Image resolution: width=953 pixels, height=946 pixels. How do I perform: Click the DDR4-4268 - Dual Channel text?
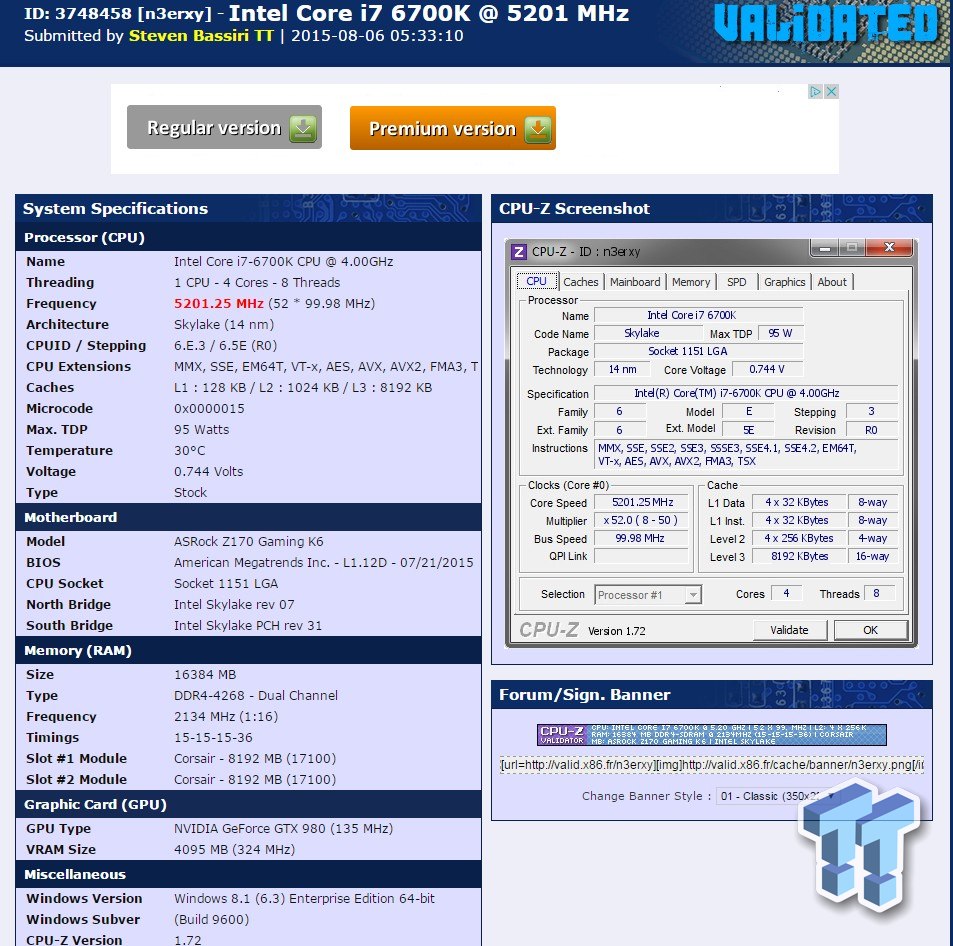pyautogui.click(x=256, y=696)
